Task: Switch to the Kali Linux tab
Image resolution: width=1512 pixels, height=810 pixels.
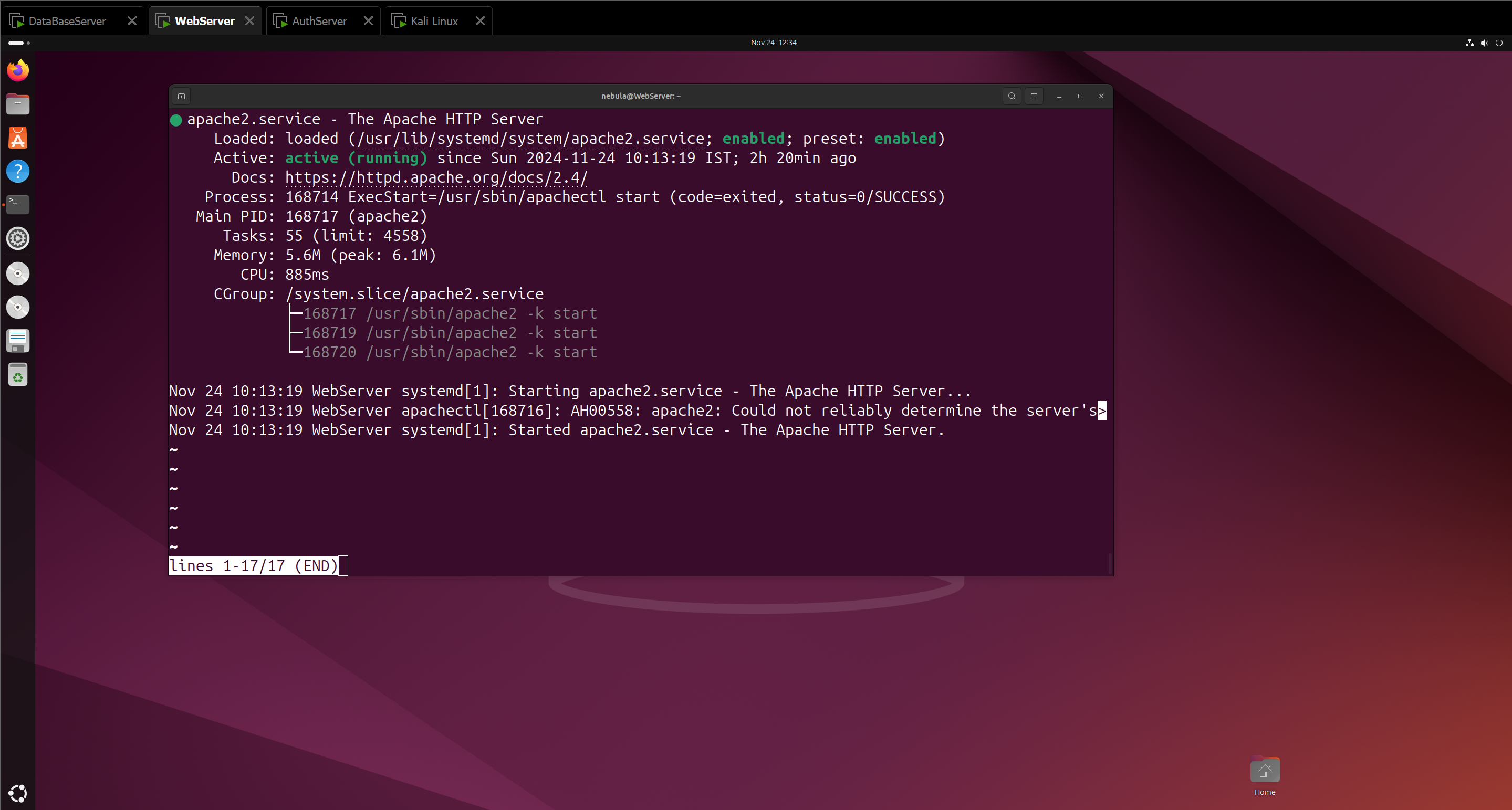Action: tap(434, 21)
